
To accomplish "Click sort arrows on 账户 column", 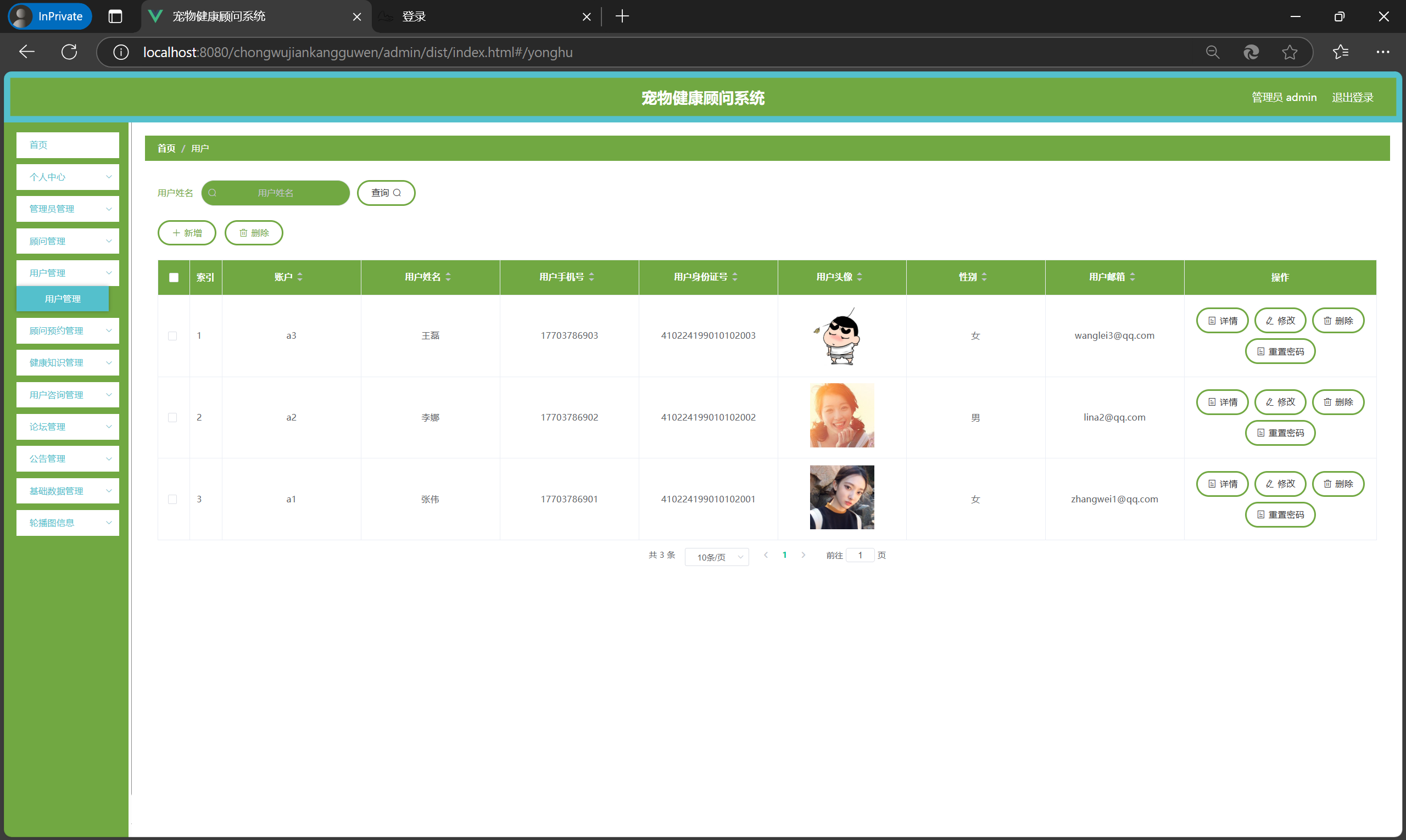I will (300, 277).
